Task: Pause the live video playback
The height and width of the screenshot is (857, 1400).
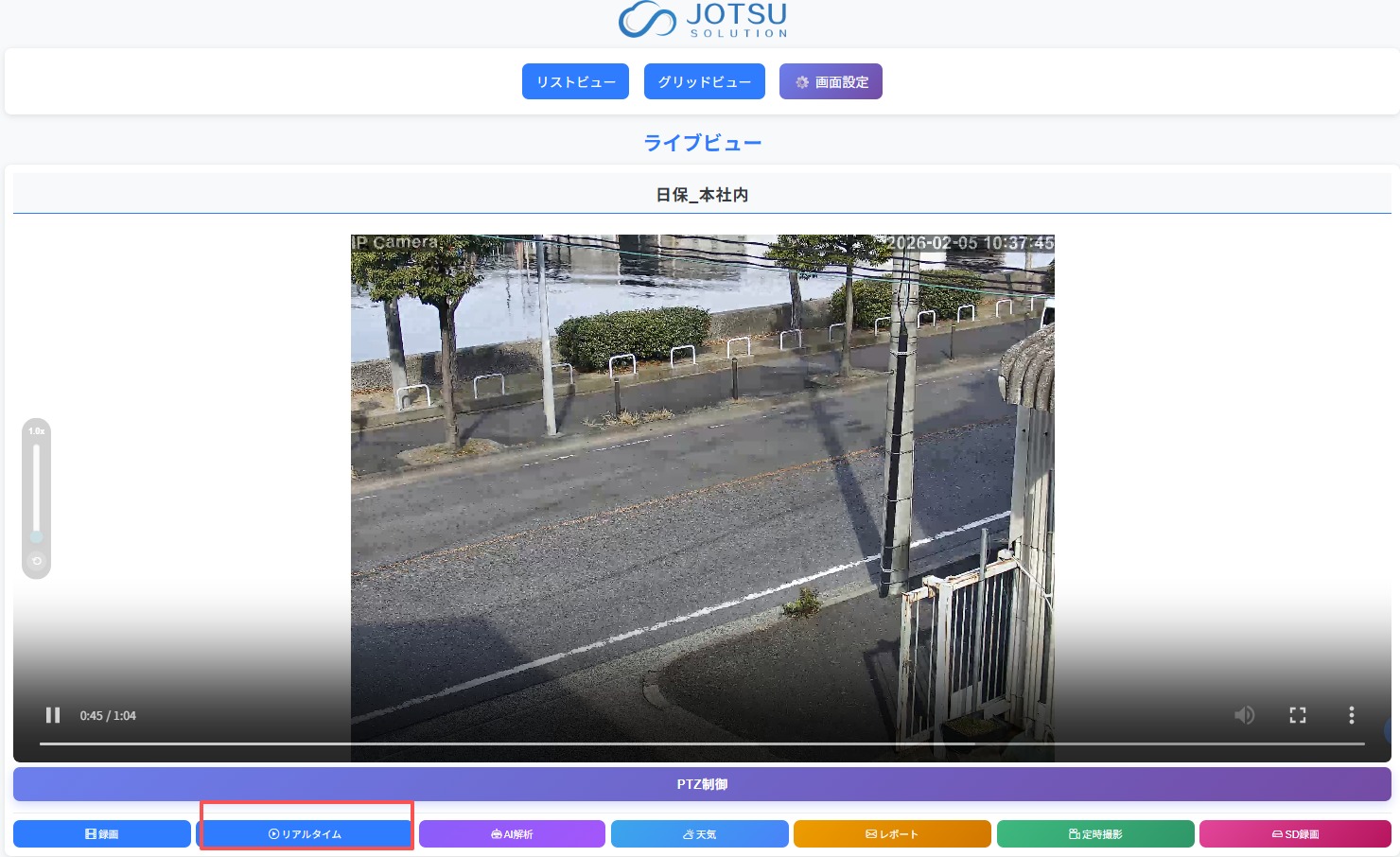Action: point(53,715)
